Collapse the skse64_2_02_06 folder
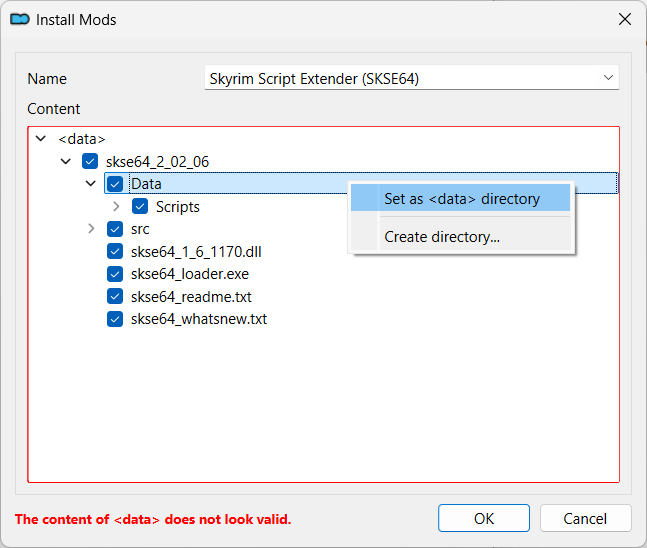Screen dimensions: 647x548 (66, 161)
